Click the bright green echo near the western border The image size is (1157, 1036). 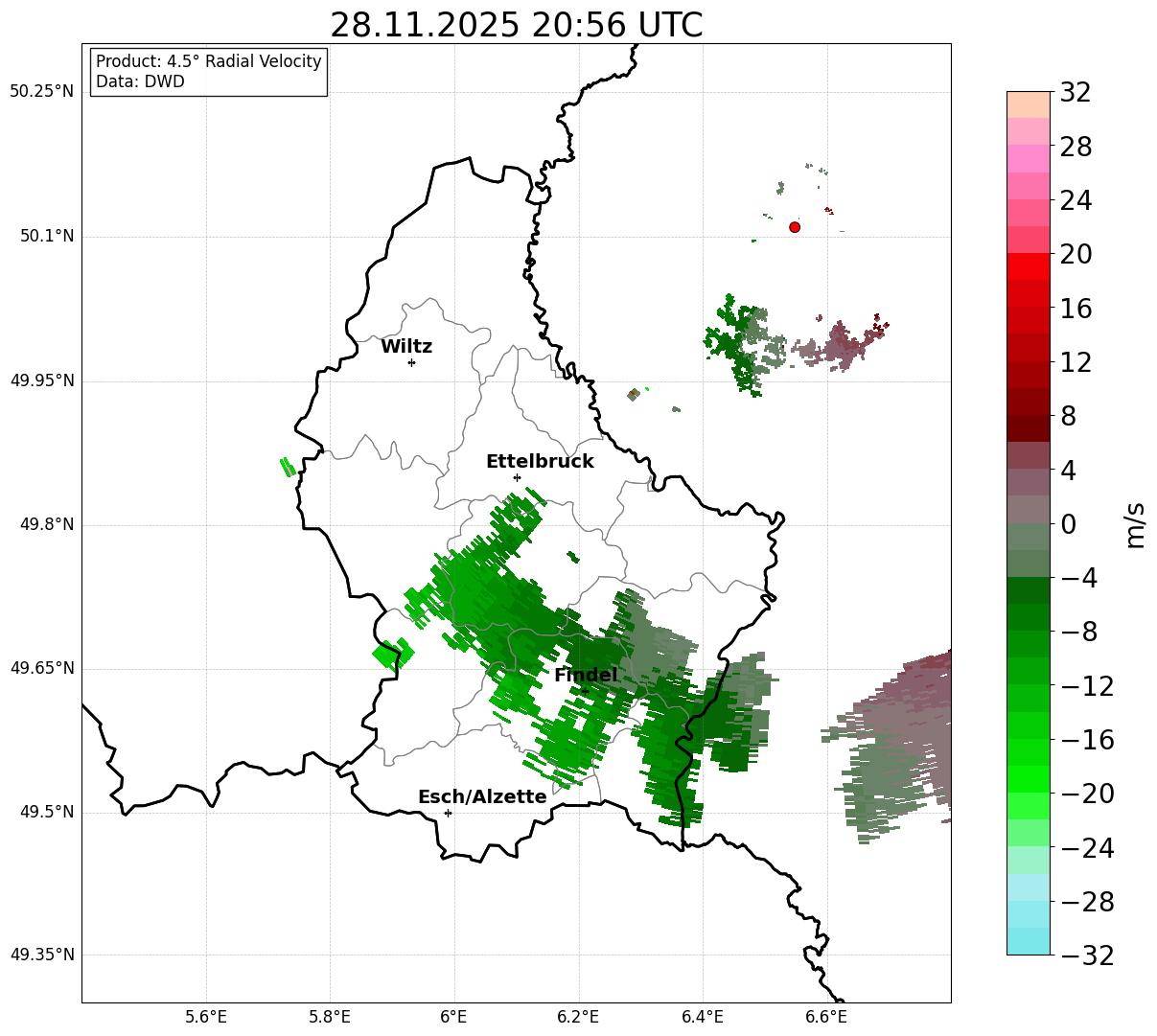tap(393, 654)
